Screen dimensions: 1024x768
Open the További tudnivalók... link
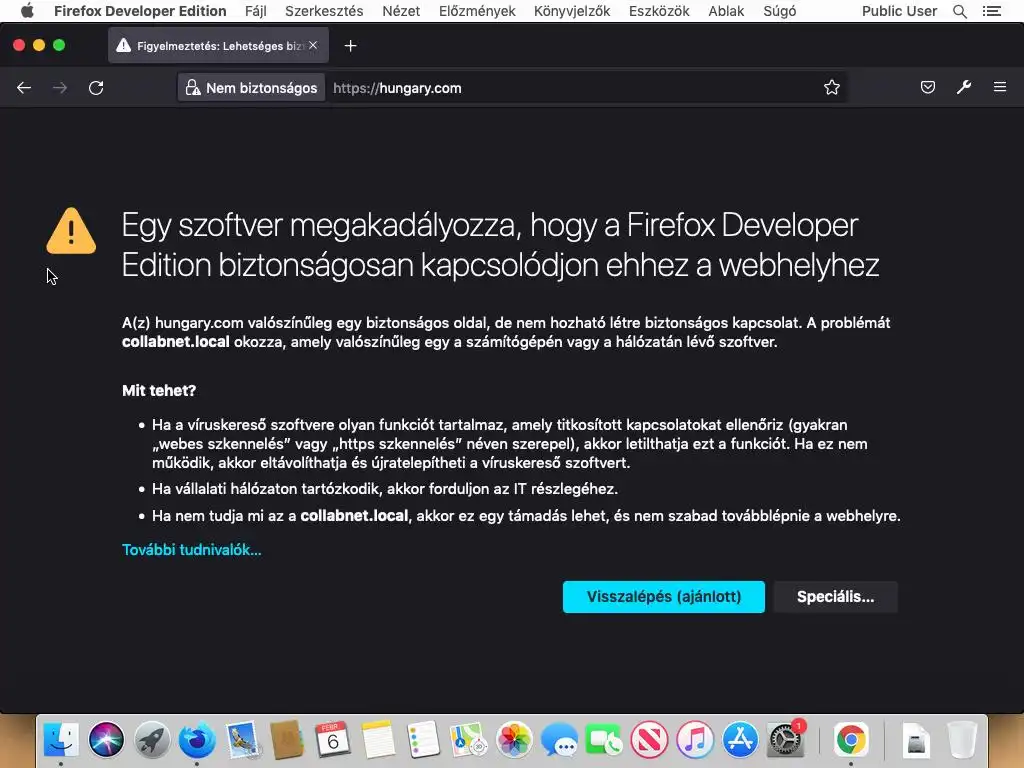(191, 550)
